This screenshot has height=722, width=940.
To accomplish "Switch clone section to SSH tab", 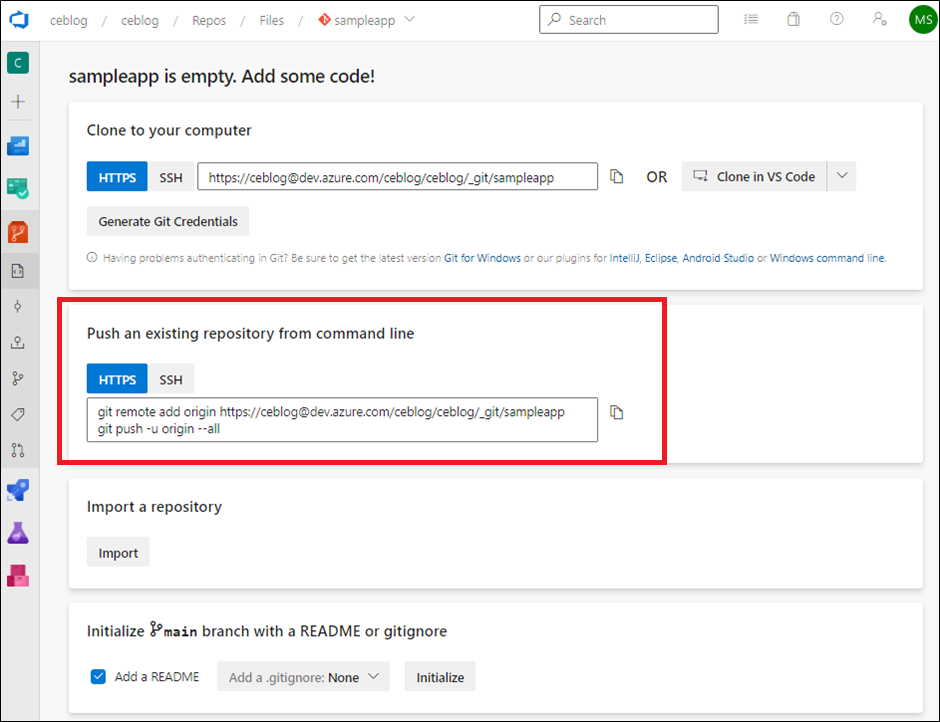I will pyautogui.click(x=171, y=177).
